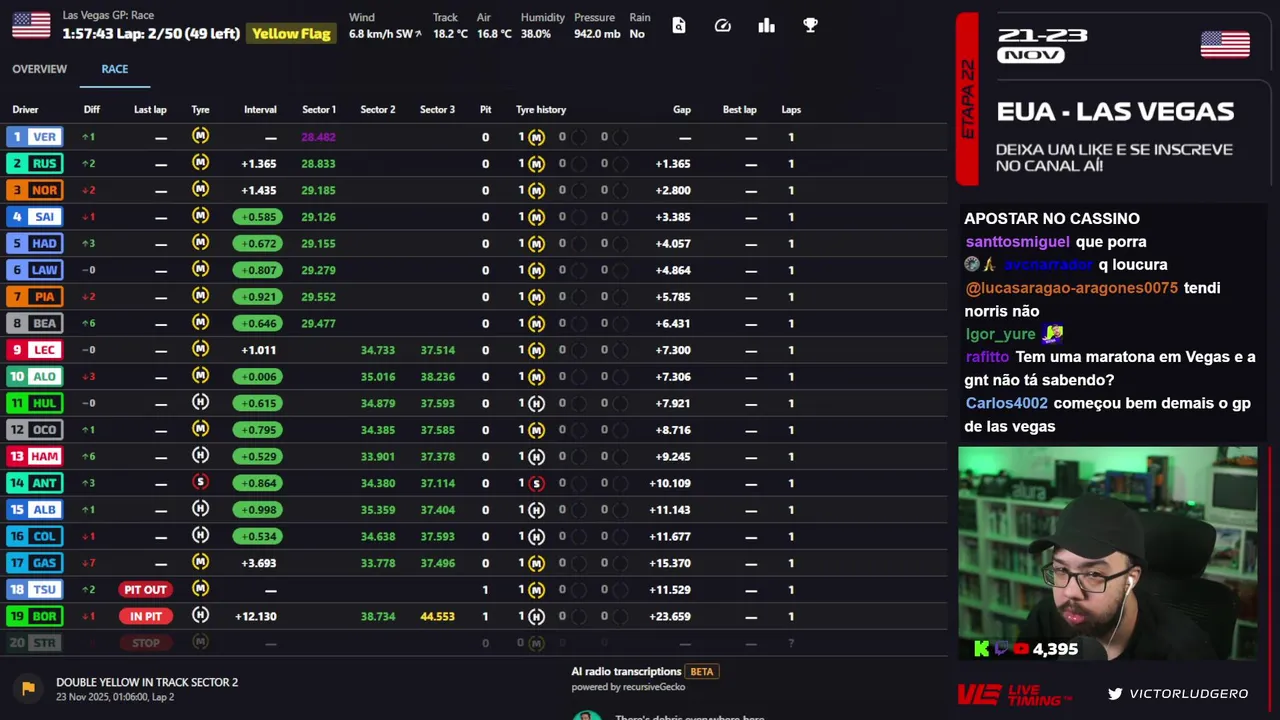This screenshot has height=720, width=1280.
Task: Select driver NOR in position 3
Action: tap(34, 190)
